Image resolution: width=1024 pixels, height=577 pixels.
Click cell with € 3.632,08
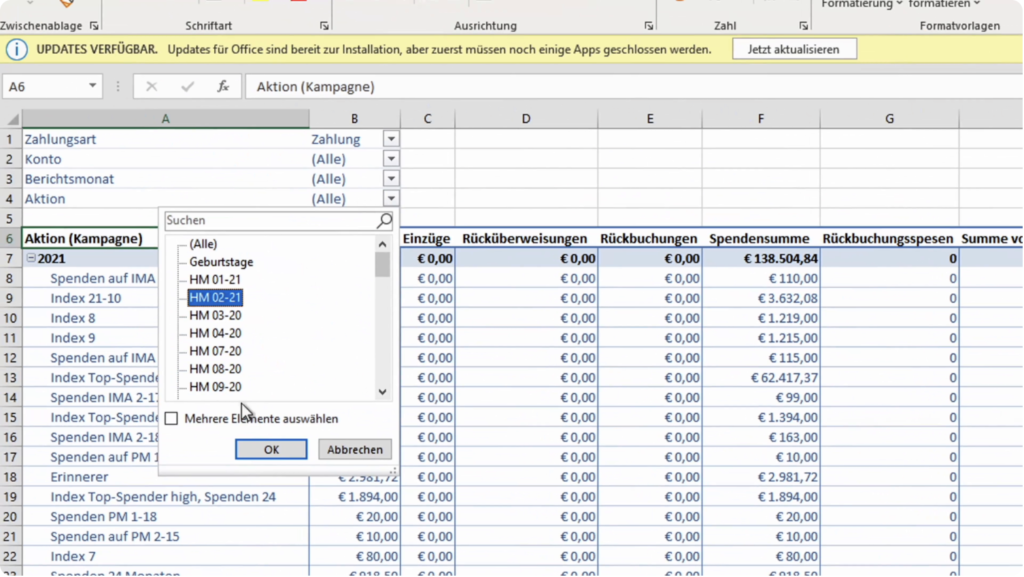pos(761,298)
